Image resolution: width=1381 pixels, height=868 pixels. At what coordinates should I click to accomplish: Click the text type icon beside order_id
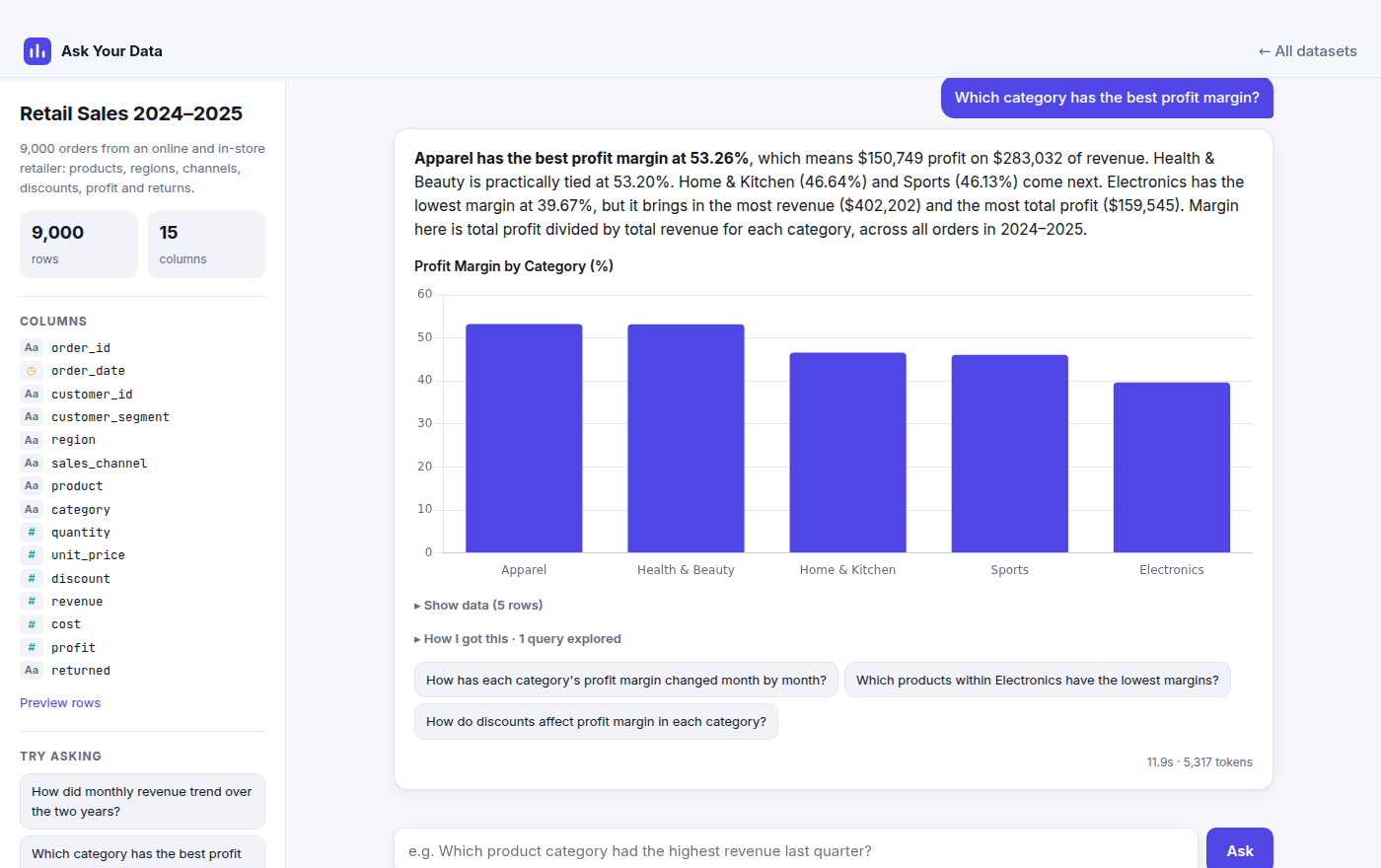pos(32,347)
